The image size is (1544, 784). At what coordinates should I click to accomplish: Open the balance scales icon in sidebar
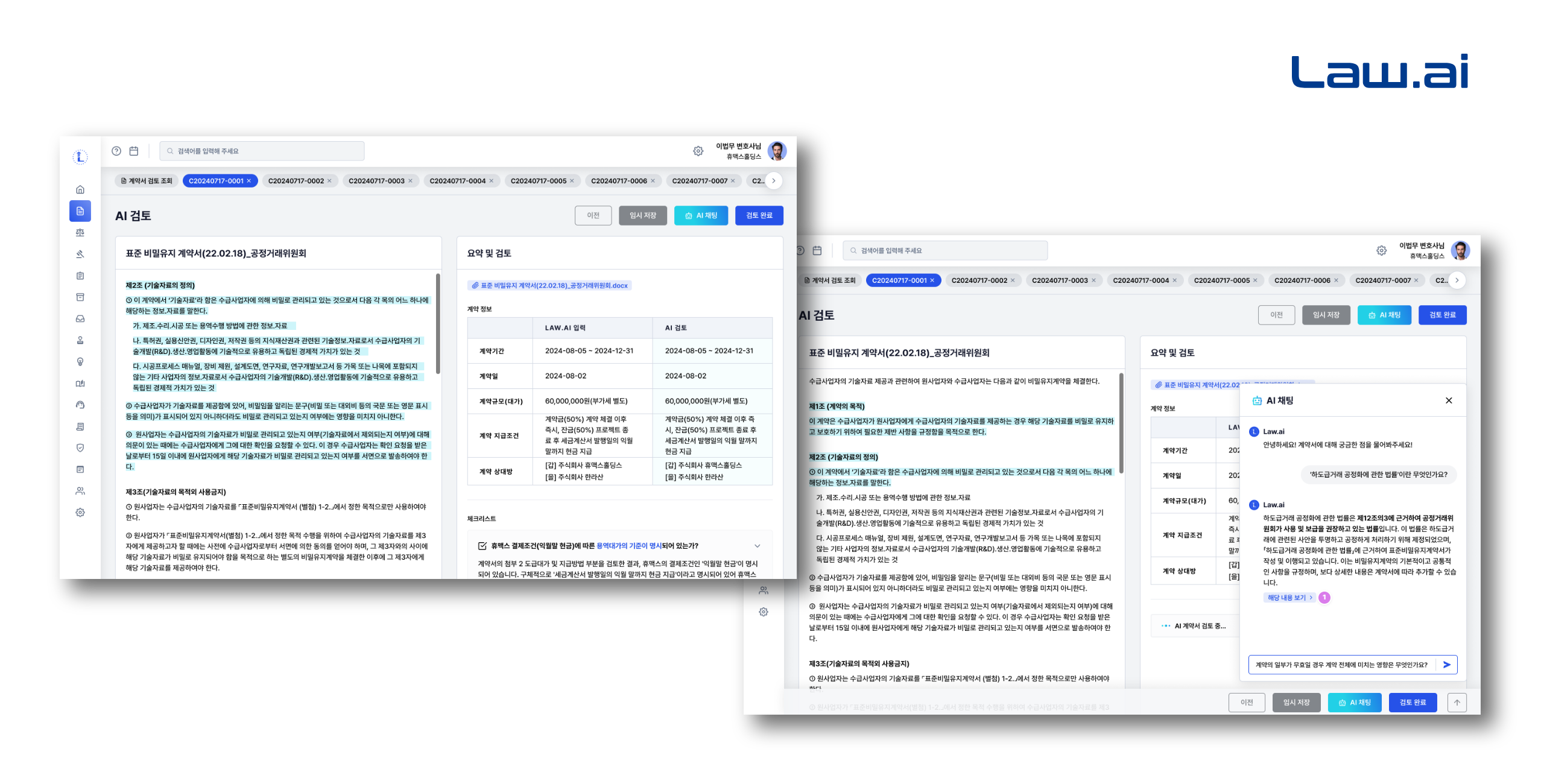[80, 233]
